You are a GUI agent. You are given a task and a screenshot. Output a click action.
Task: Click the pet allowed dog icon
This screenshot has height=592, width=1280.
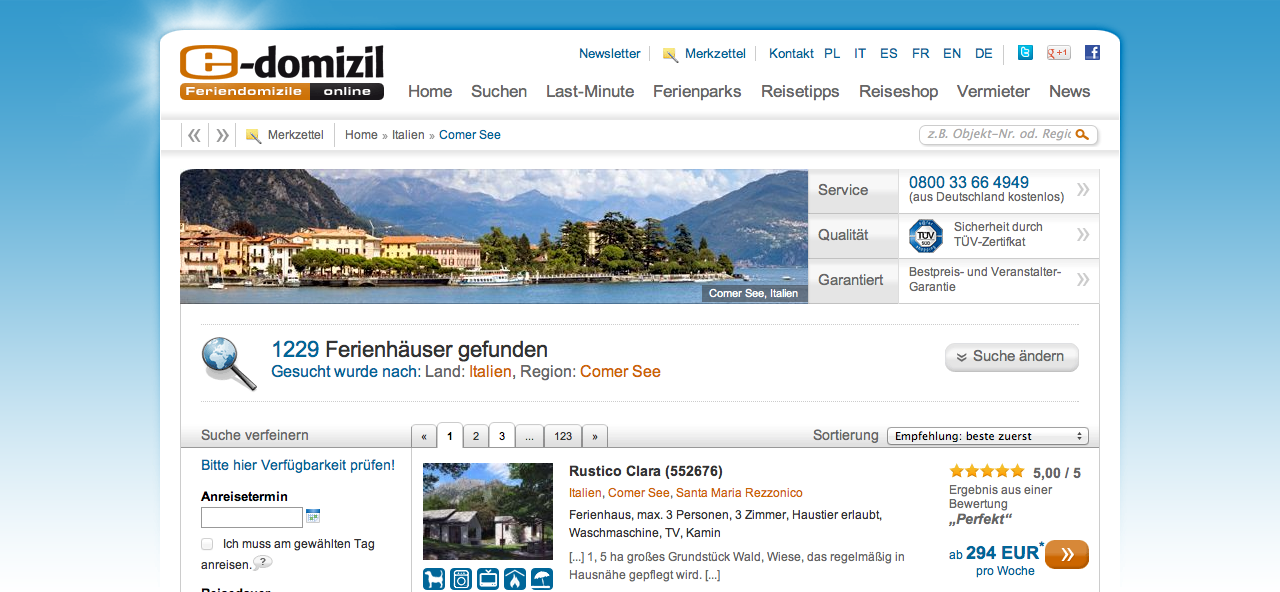pyautogui.click(x=434, y=579)
